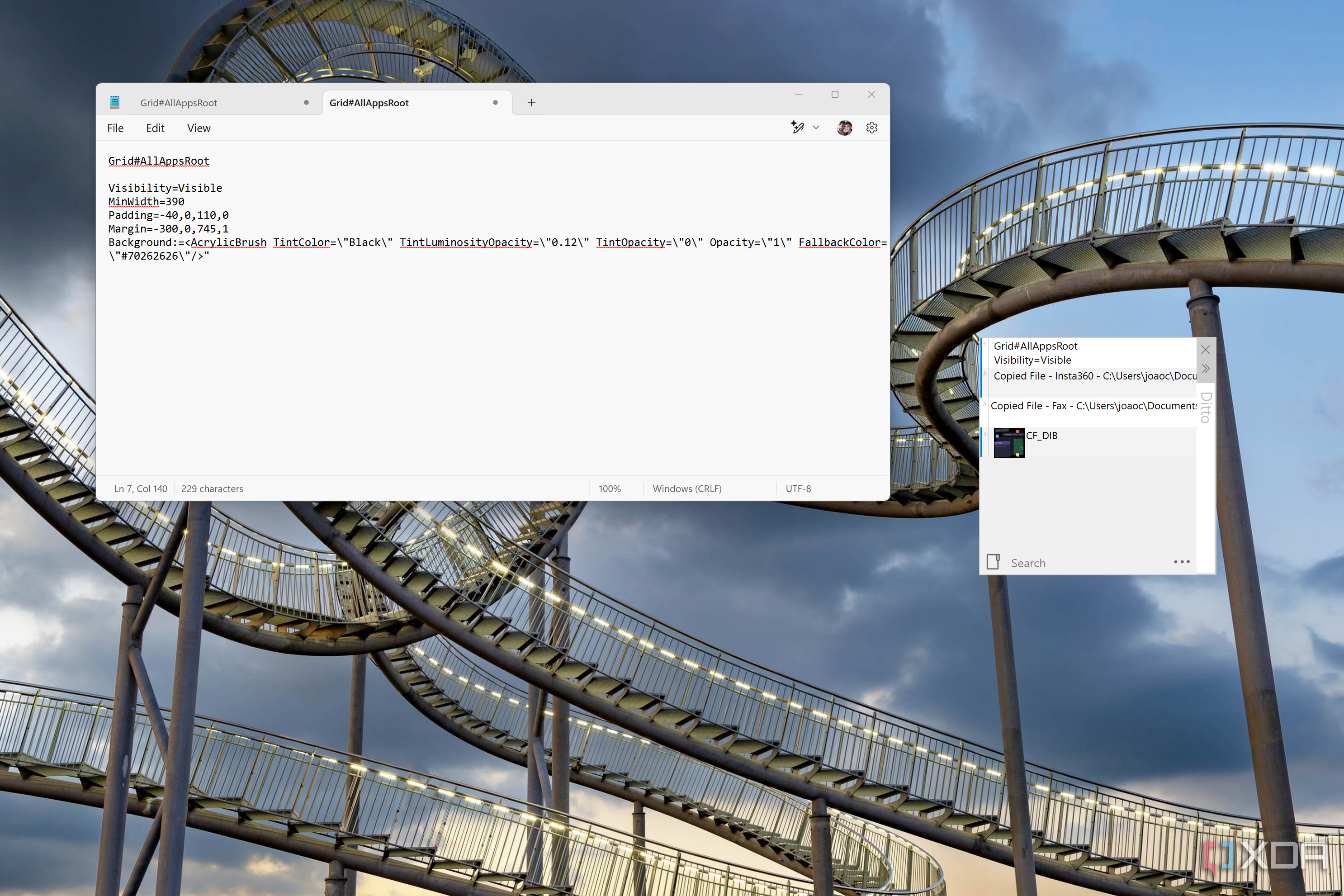Click the Ditto double-chevron collapse icon
The width and height of the screenshot is (1344, 896).
click(1205, 369)
